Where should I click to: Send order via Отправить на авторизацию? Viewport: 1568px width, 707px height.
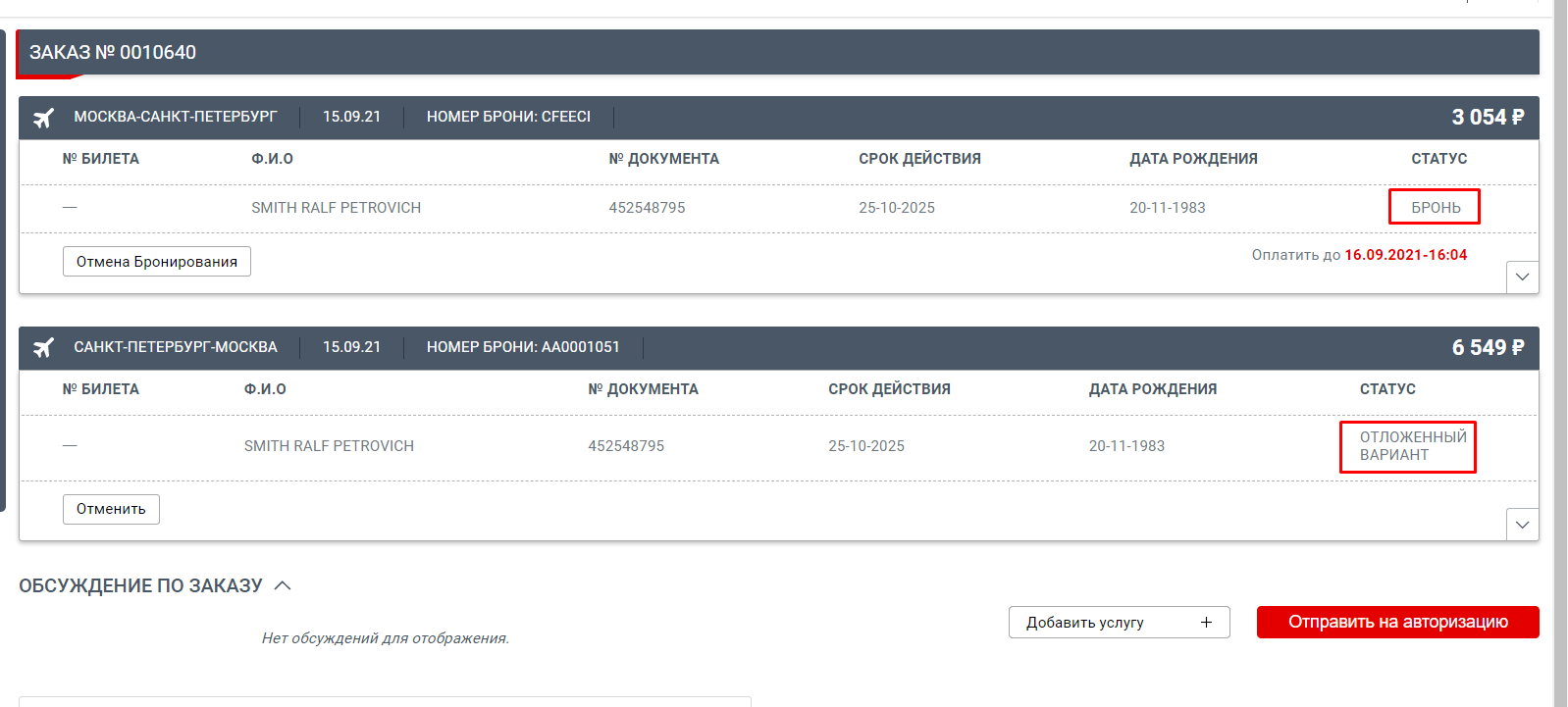point(1397,623)
